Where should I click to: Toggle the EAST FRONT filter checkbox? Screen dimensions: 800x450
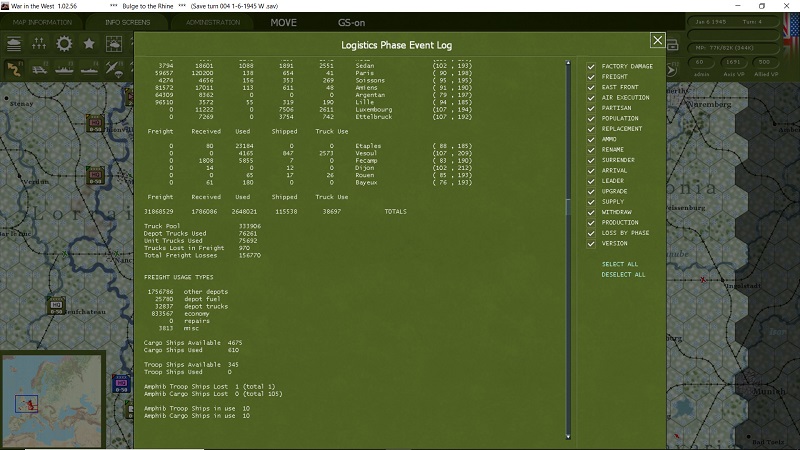click(591, 87)
